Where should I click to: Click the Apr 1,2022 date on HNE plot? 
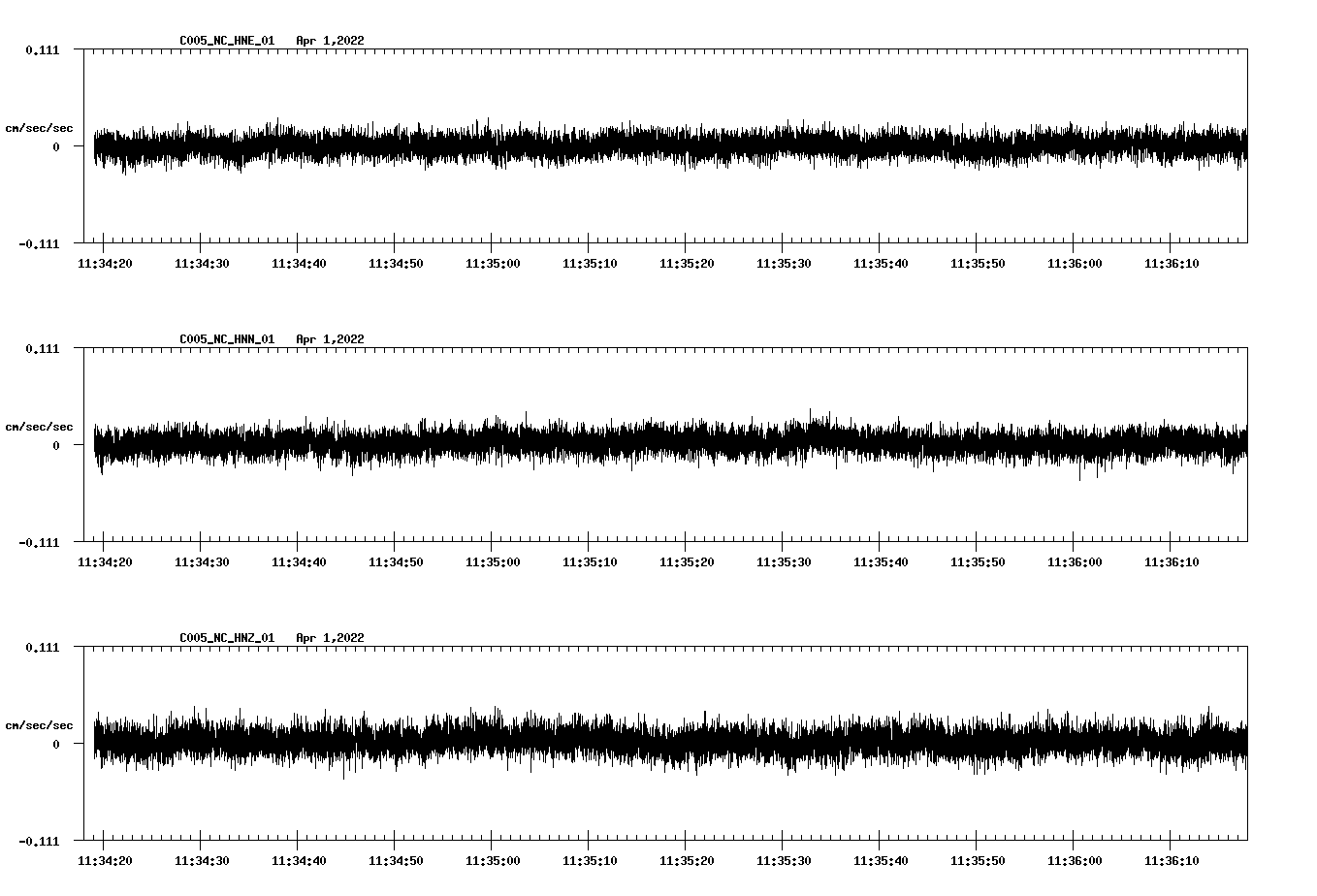331,41
